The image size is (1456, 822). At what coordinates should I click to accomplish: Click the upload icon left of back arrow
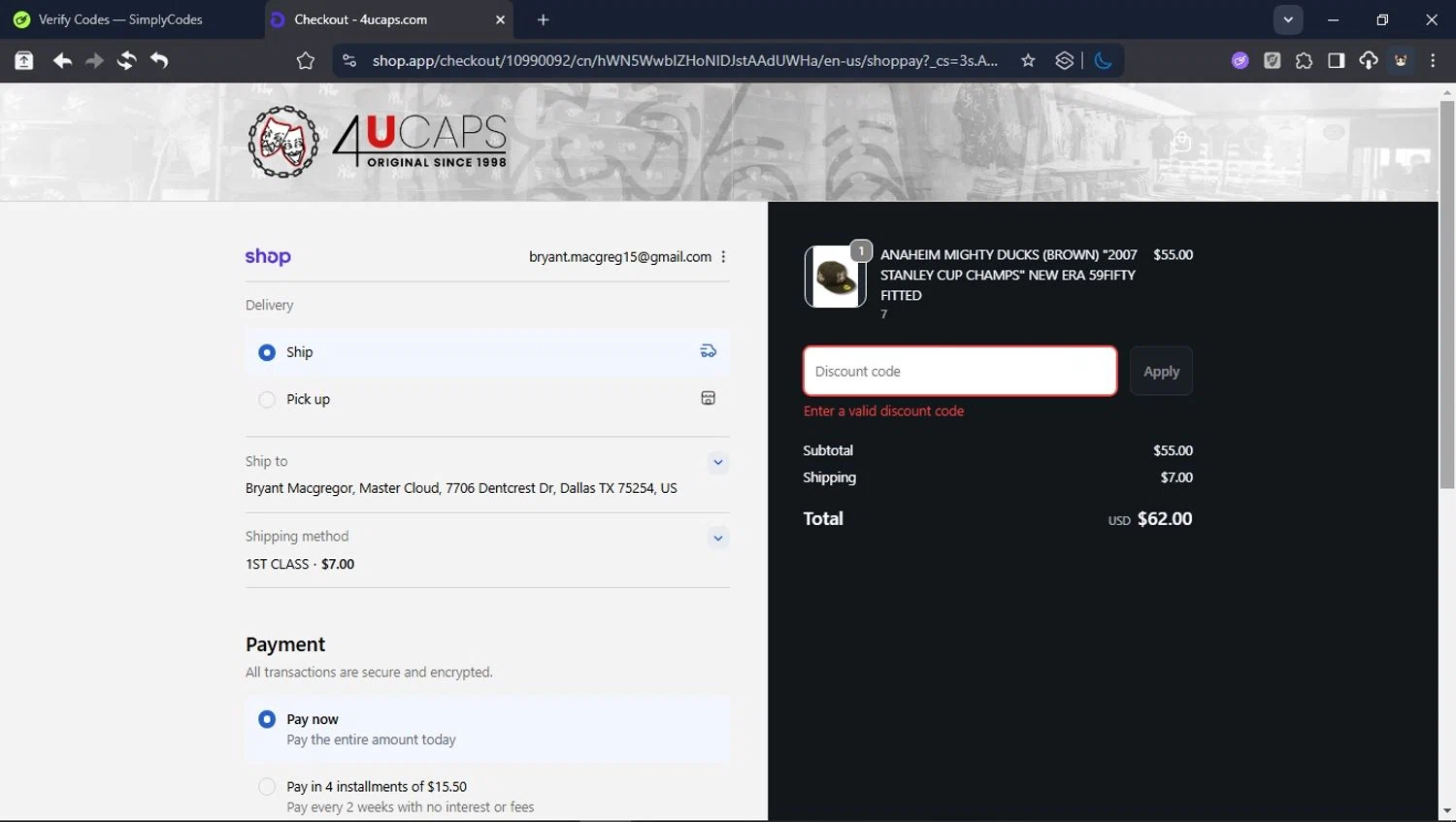click(x=24, y=61)
